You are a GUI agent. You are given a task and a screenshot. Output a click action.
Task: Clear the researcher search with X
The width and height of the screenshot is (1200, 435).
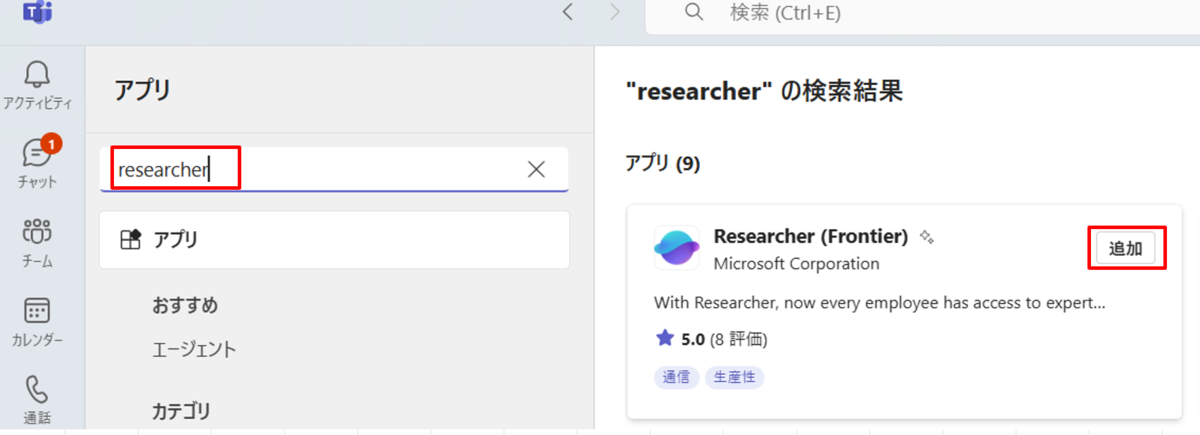536,169
